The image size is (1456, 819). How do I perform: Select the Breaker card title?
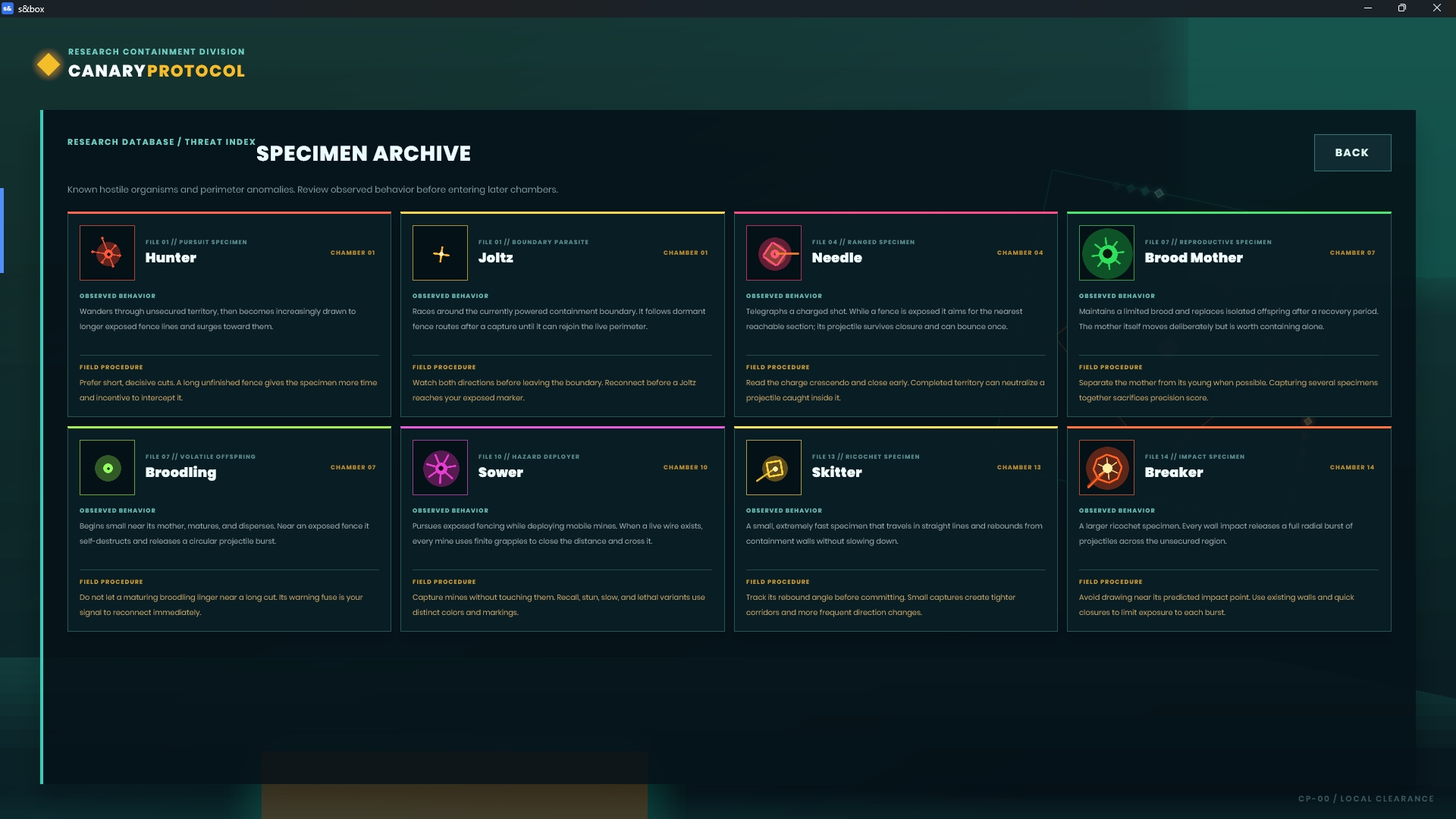[x=1174, y=472]
